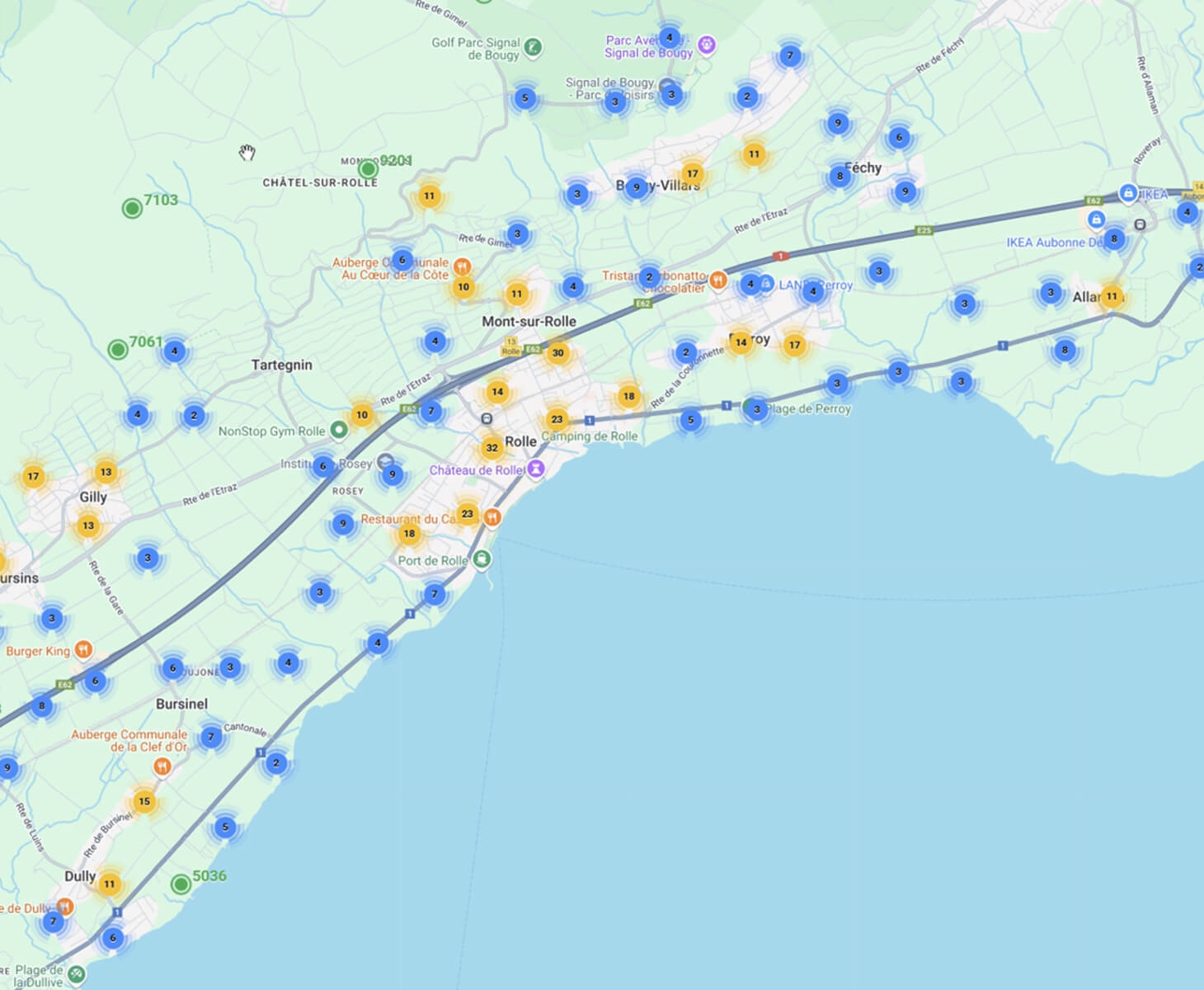Screen dimensions: 1204x990
Task: Select the Mont-sur-Rolle town label
Action: [x=529, y=321]
